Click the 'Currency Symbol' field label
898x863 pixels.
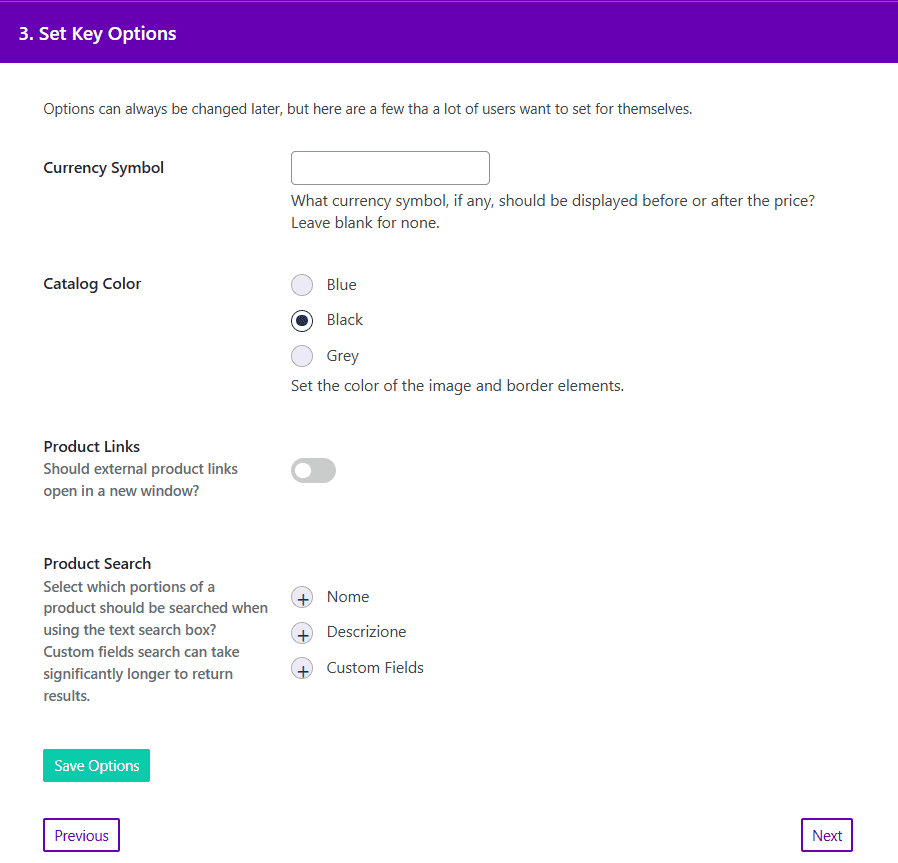[x=104, y=168]
